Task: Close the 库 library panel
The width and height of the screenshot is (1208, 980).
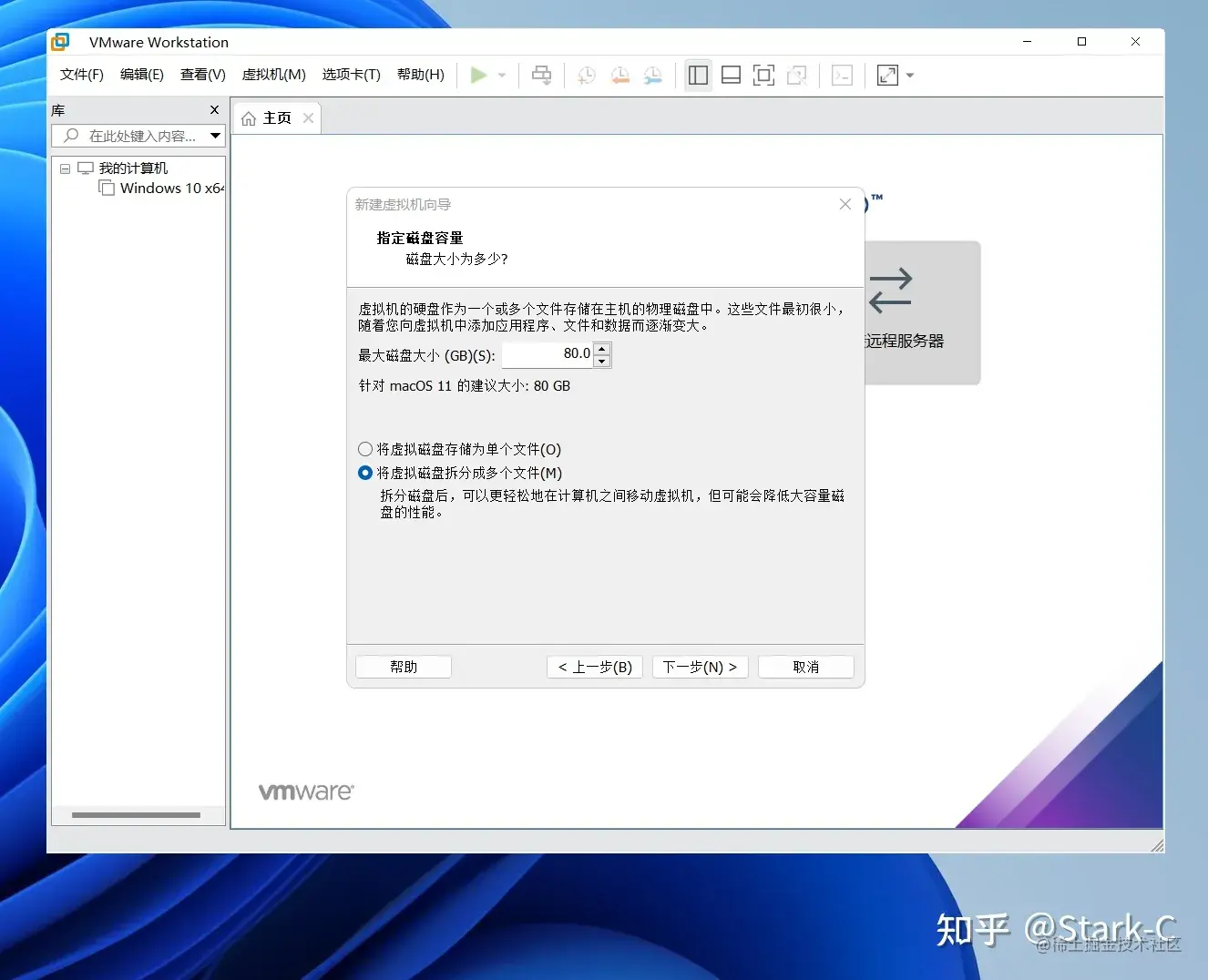Action: point(215,110)
